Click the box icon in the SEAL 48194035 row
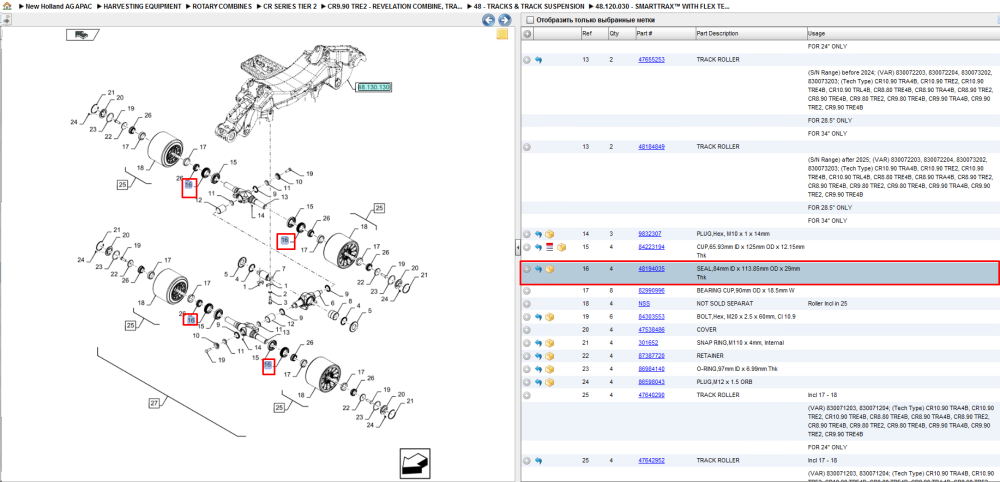This screenshot has width=1000, height=482. [549, 269]
